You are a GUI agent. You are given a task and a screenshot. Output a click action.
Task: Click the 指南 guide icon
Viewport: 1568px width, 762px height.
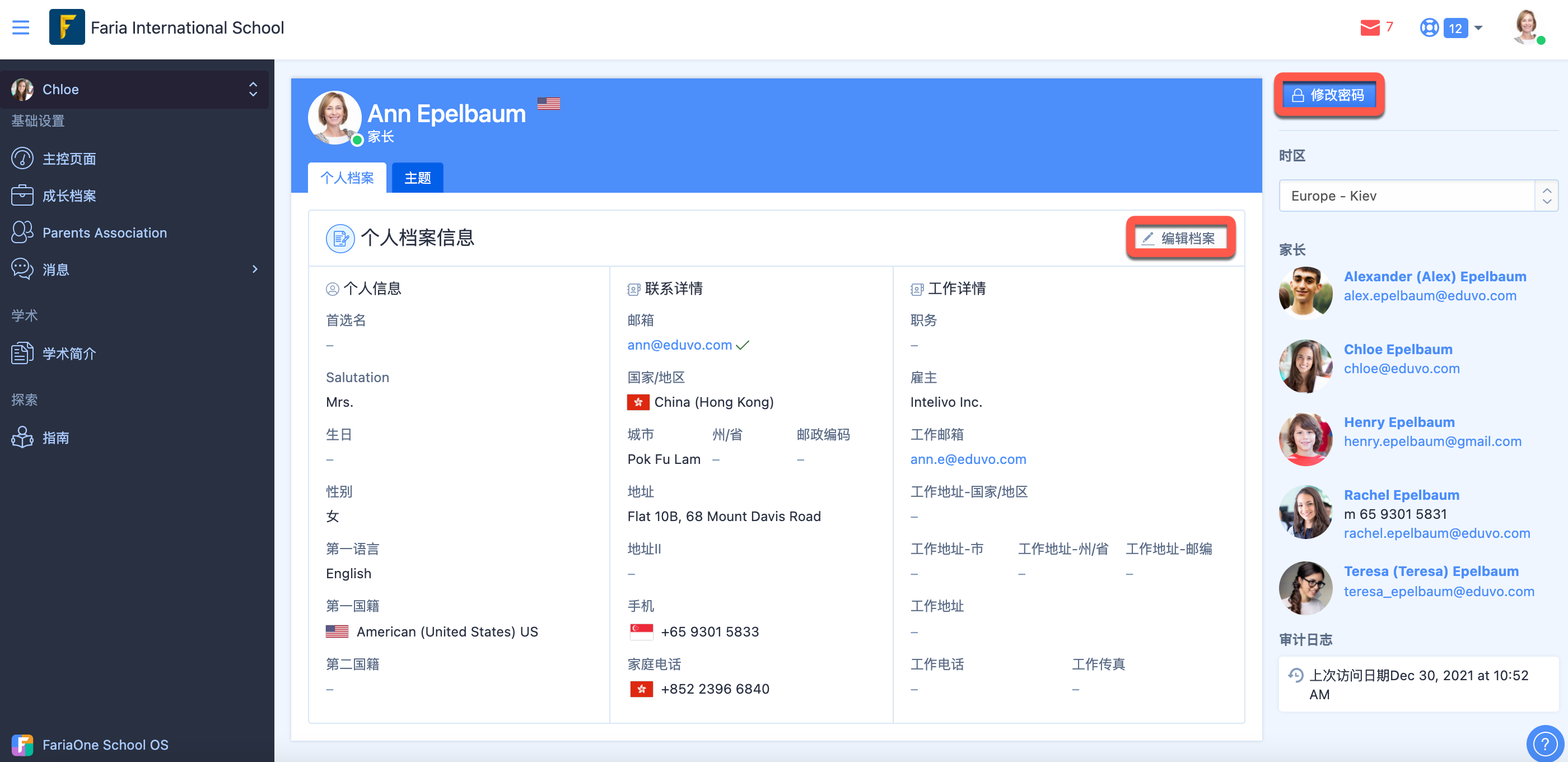[22, 438]
